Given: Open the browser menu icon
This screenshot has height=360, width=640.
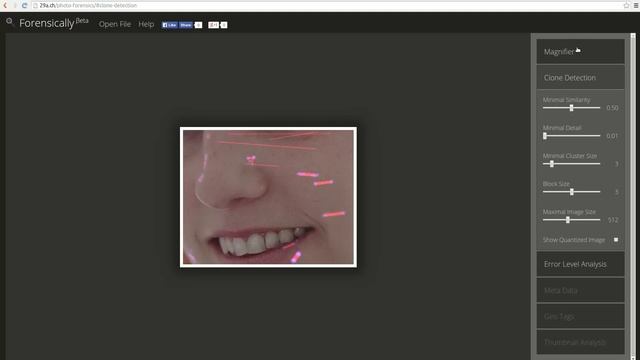Looking at the screenshot, I should [x=636, y=5].
